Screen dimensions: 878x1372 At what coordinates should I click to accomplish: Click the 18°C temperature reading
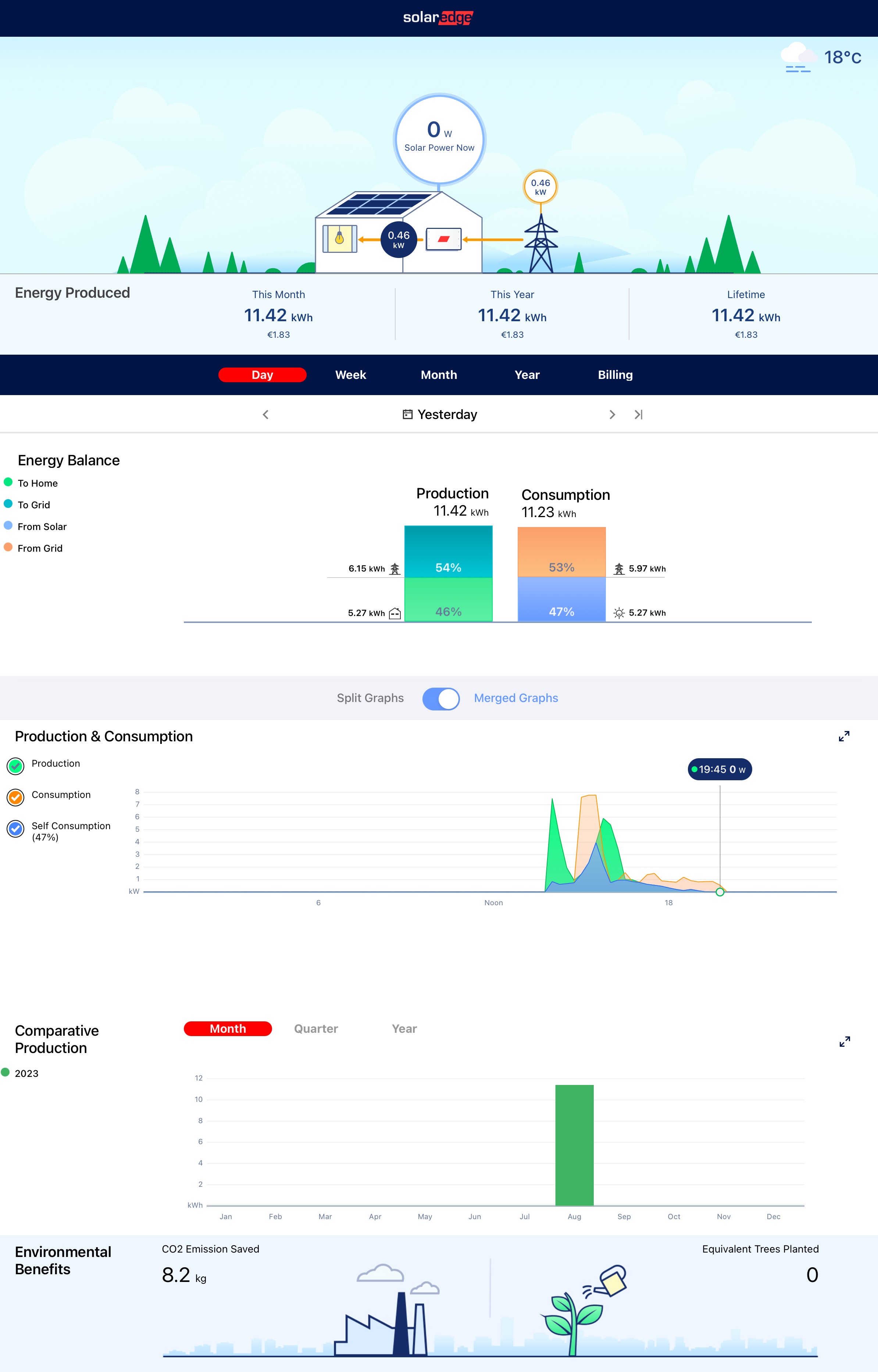[x=843, y=58]
